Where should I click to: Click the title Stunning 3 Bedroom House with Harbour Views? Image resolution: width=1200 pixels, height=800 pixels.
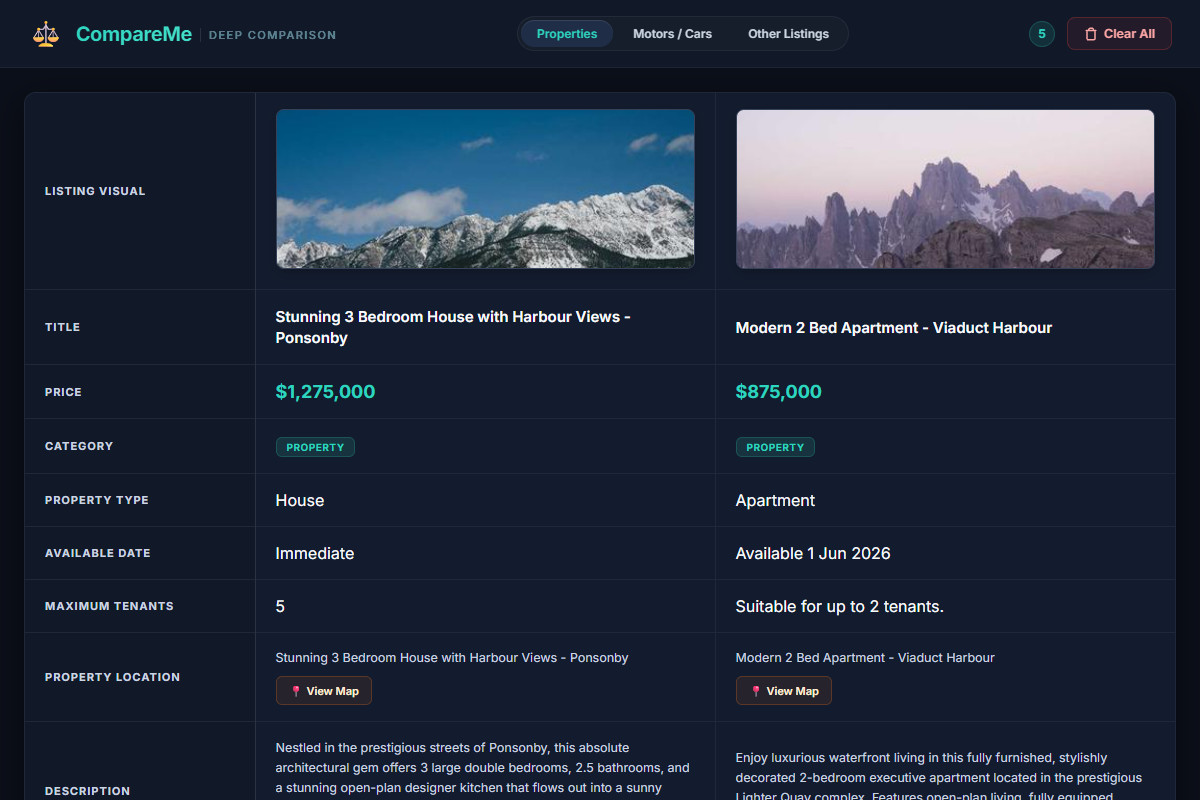pyautogui.click(x=453, y=327)
